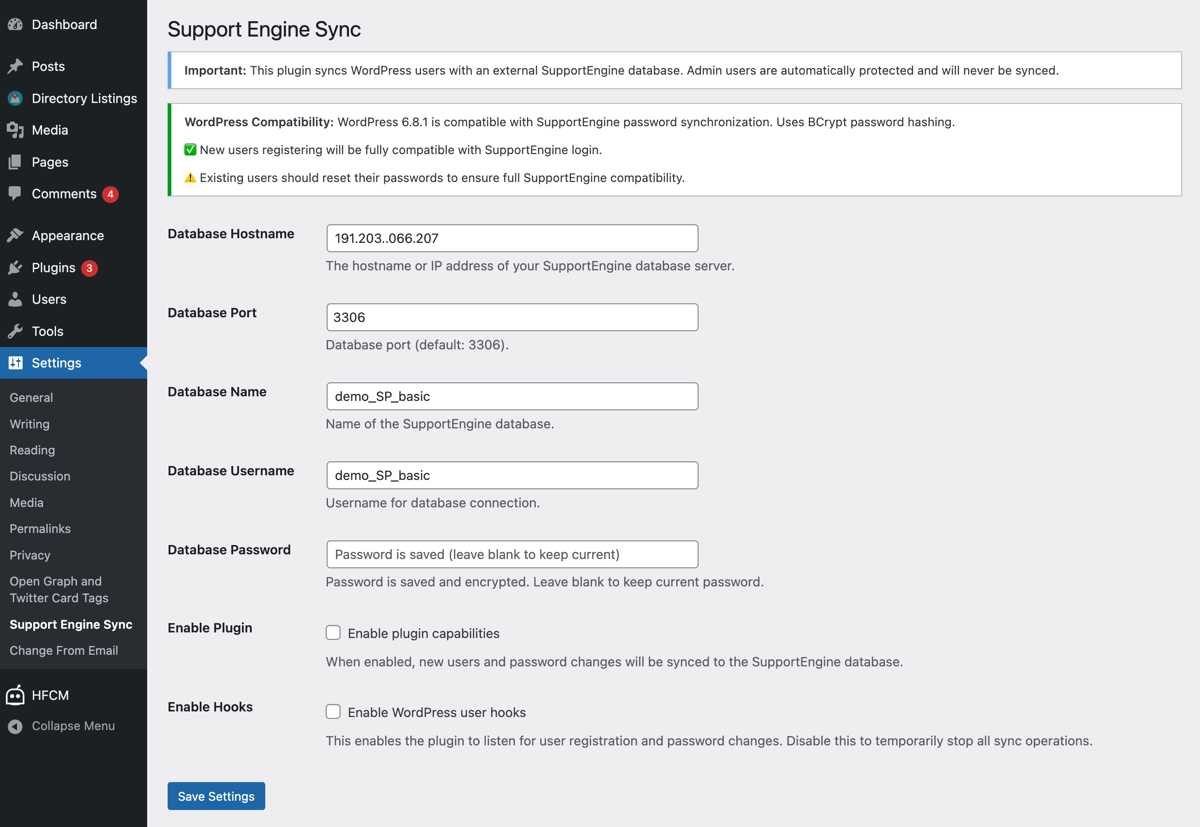Click the HFCM robot icon
The height and width of the screenshot is (827, 1200).
pos(15,695)
